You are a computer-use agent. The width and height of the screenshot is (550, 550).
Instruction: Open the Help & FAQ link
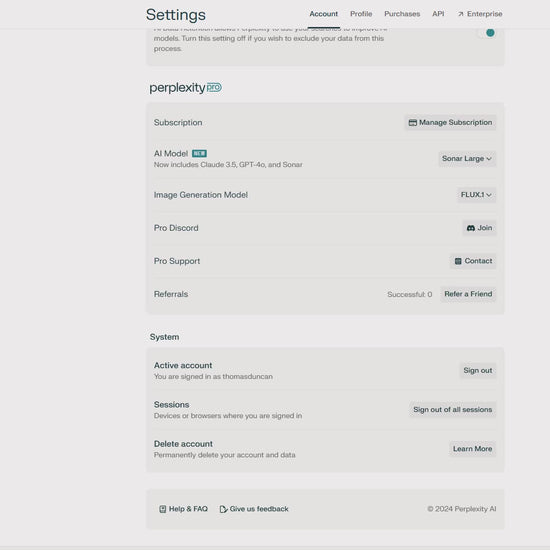(x=183, y=509)
